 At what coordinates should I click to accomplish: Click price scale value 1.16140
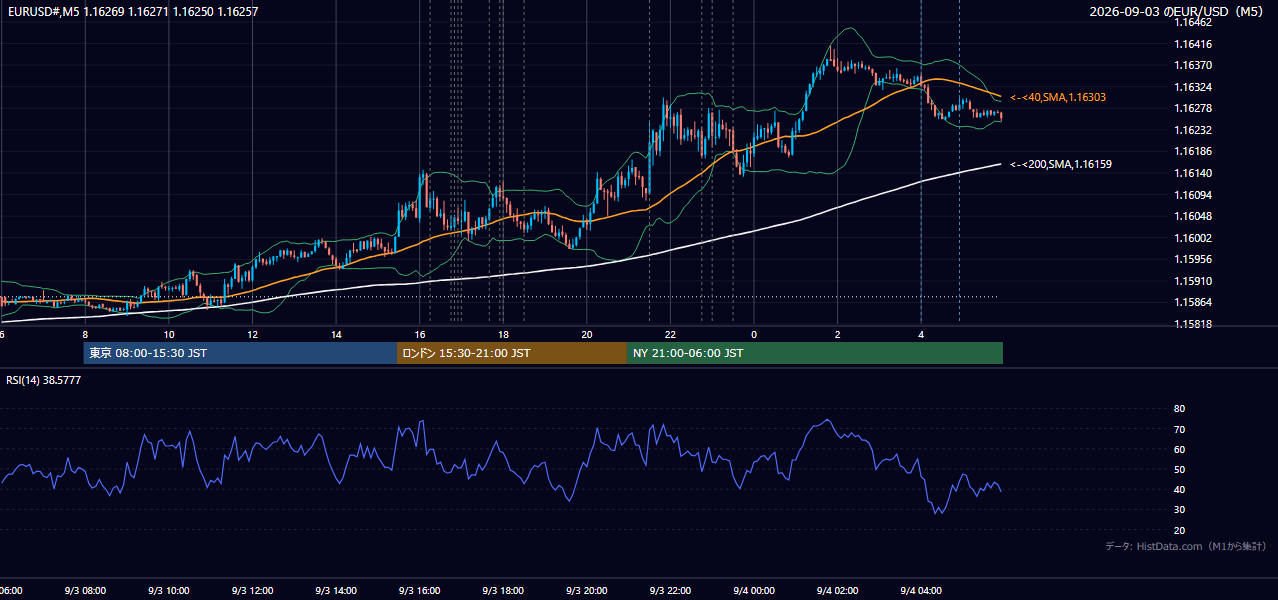[1194, 173]
